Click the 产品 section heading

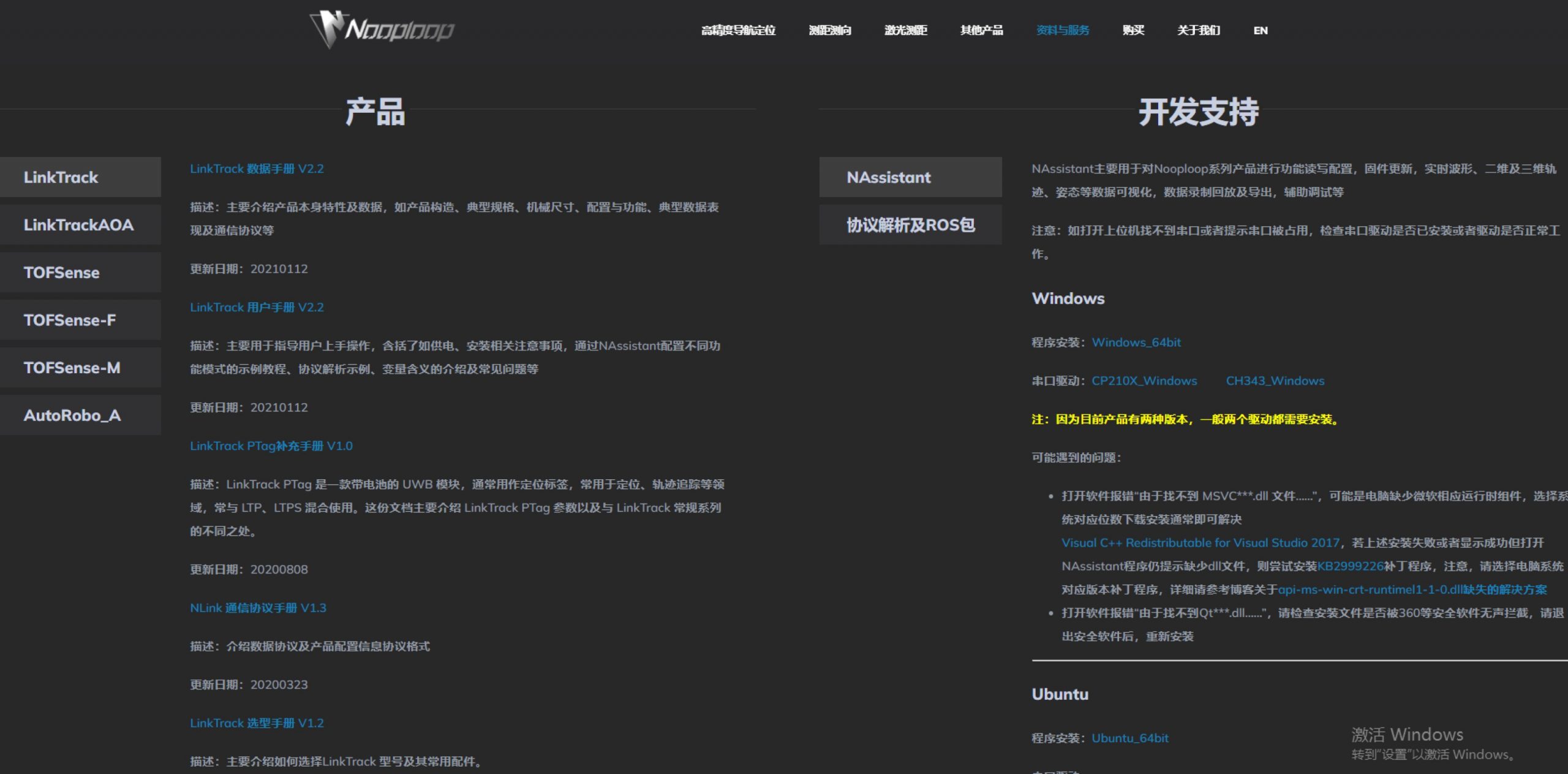pyautogui.click(x=375, y=112)
